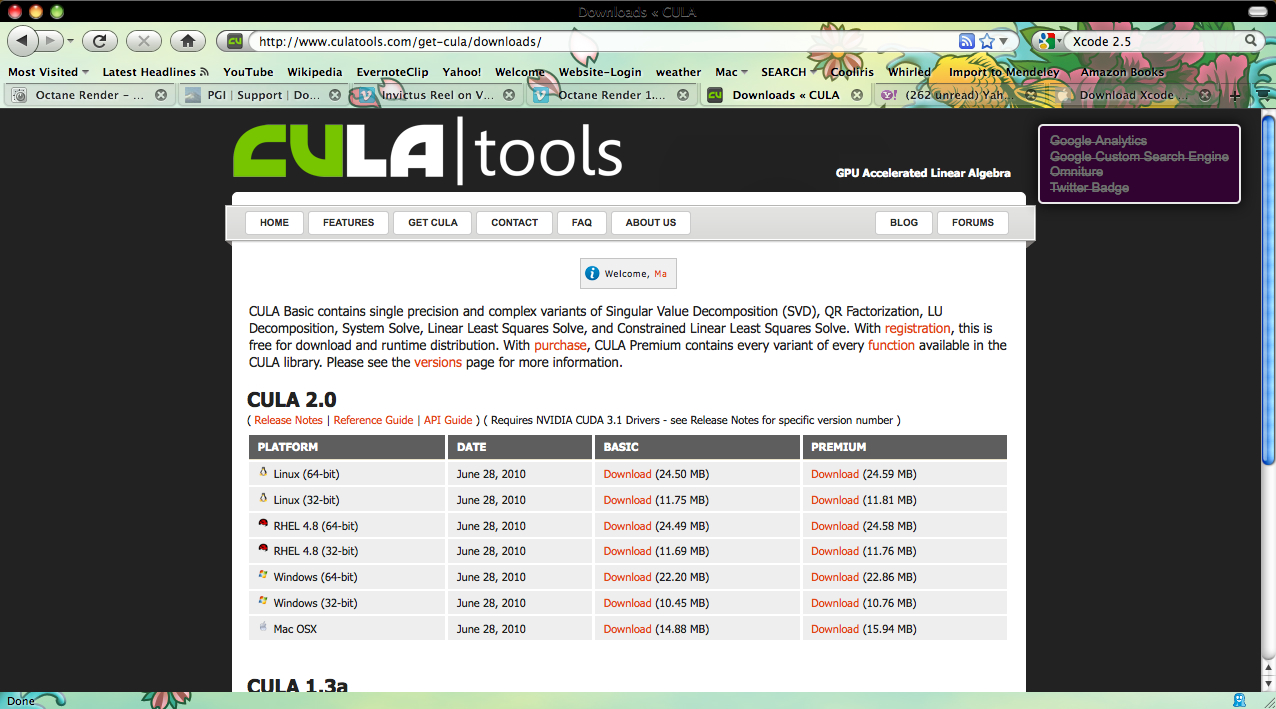Open the Latest Headlines feed bookmark
This screenshot has width=1276, height=709.
pos(155,72)
